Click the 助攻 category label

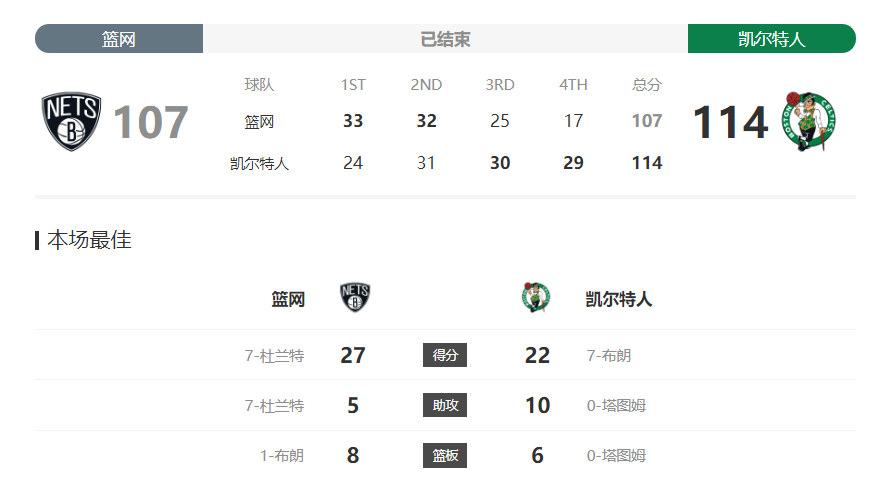[x=445, y=405]
